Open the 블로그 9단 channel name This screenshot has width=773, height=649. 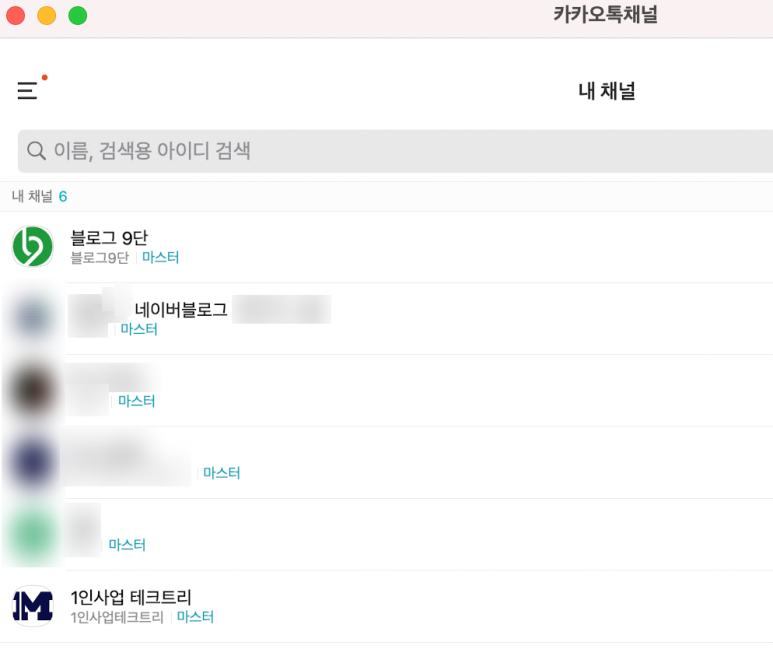coord(109,238)
